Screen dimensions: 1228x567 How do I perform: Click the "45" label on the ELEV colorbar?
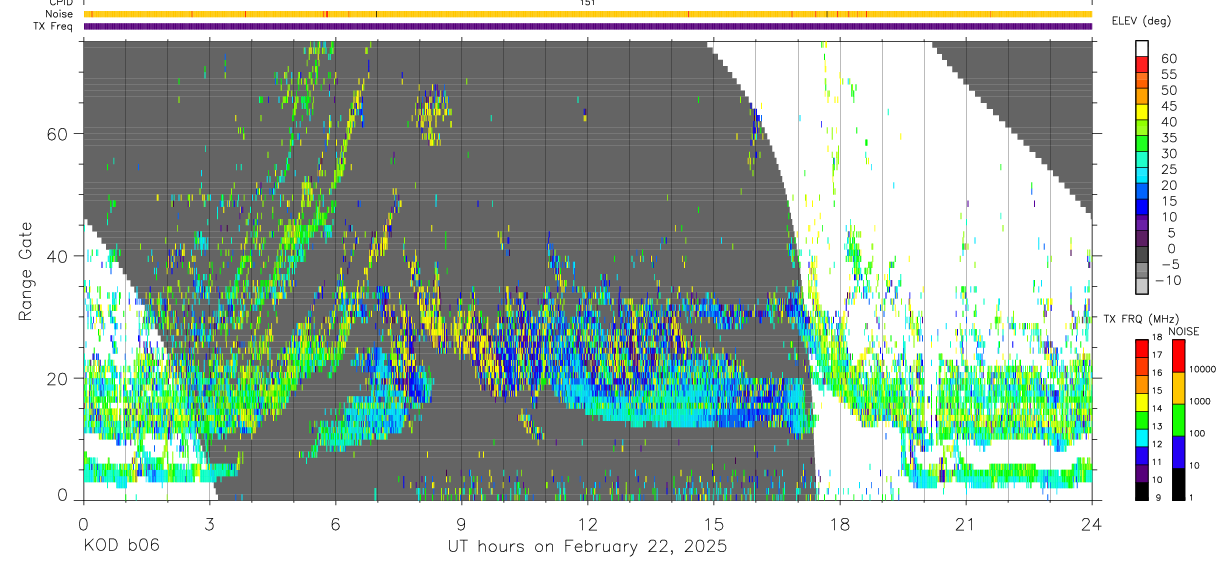(x=1169, y=106)
